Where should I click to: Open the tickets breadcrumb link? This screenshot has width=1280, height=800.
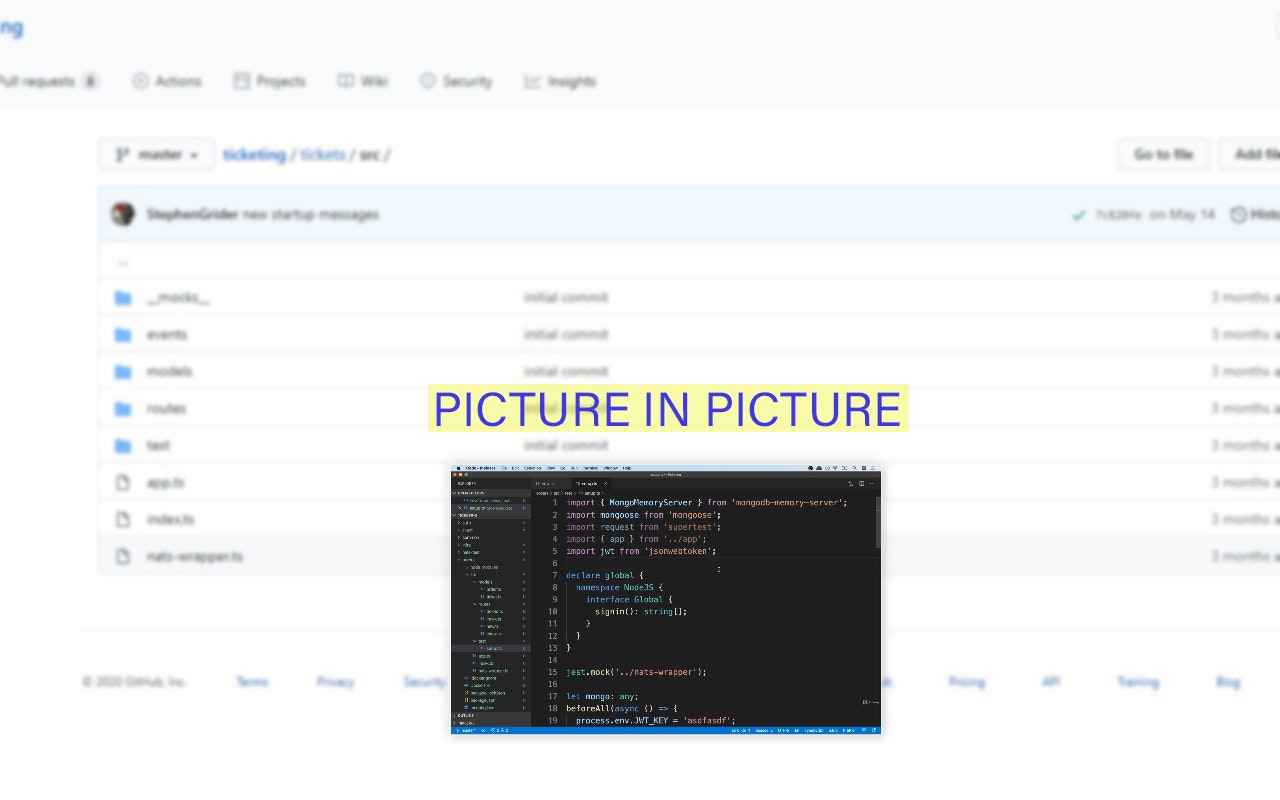pyautogui.click(x=323, y=154)
